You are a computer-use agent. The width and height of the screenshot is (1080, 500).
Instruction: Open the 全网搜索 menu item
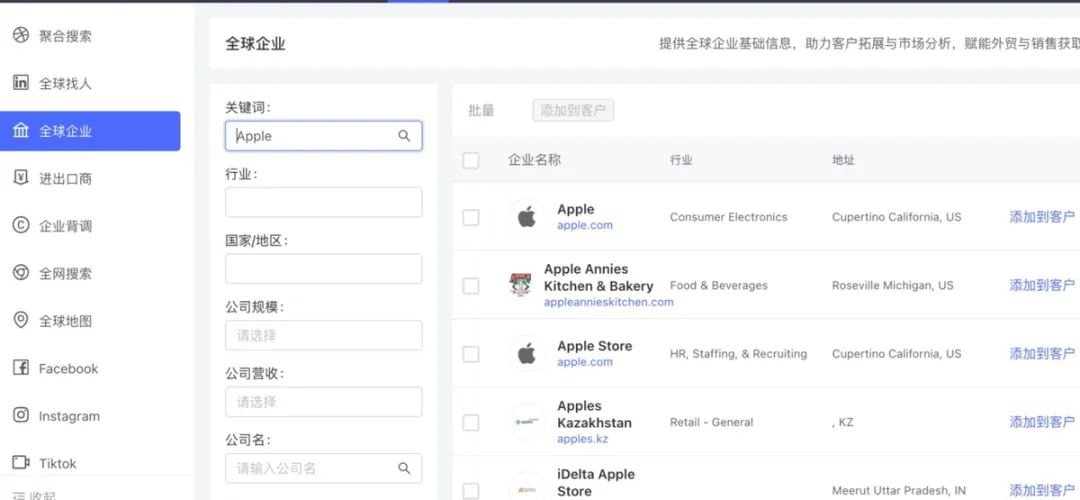(x=65, y=273)
